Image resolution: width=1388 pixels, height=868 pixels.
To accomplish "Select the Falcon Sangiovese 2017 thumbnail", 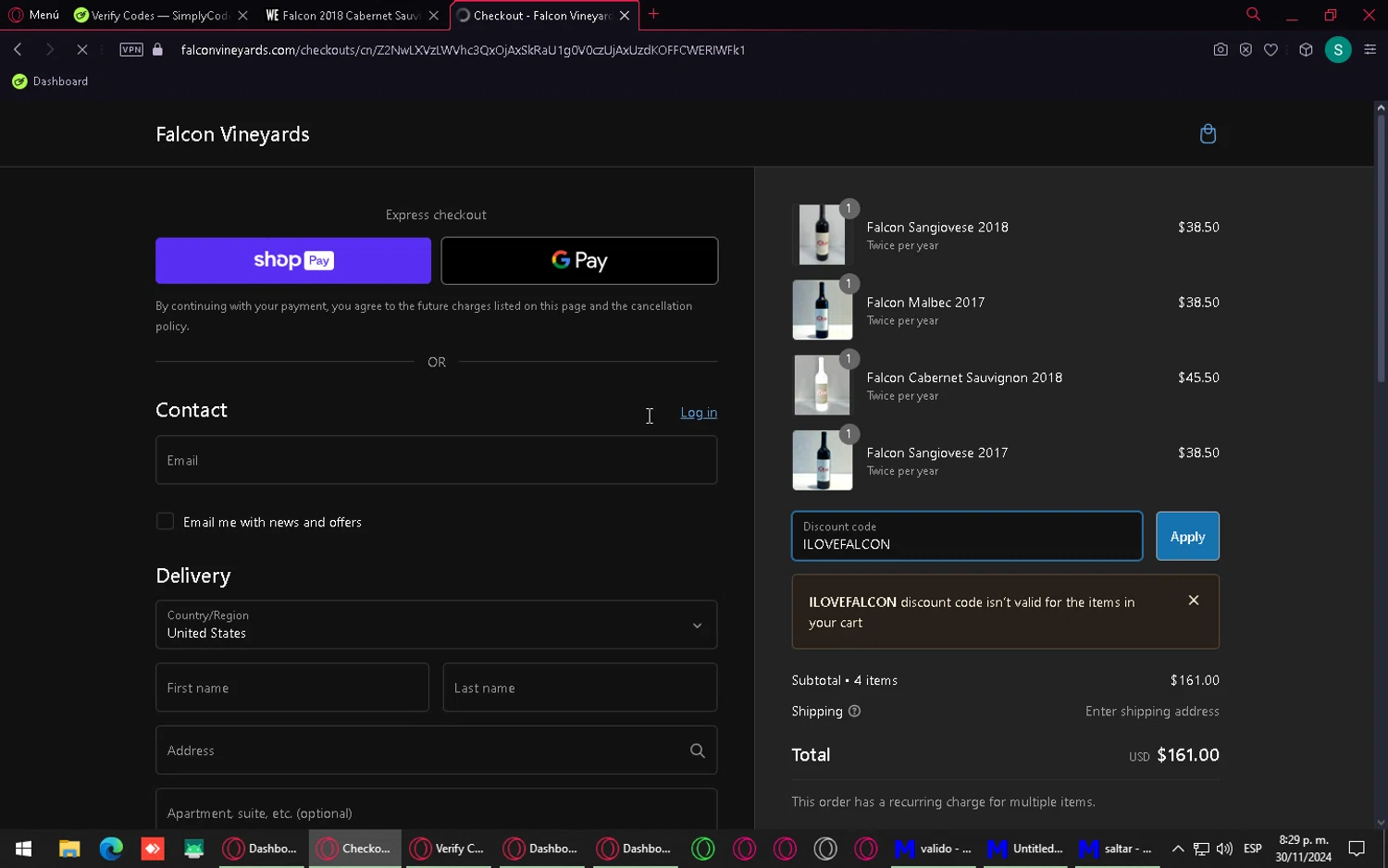I will 822,460.
